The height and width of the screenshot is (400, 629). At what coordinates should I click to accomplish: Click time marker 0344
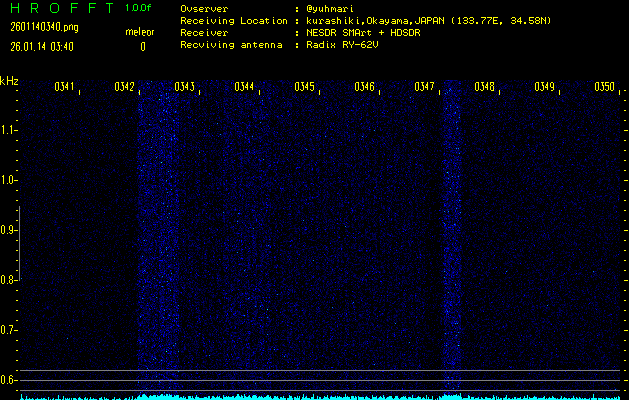pos(244,86)
